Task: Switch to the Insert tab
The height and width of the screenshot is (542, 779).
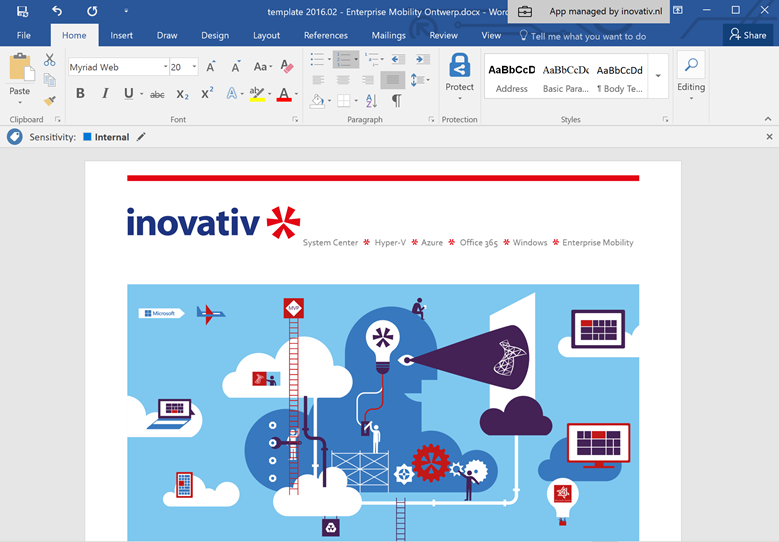Action: (121, 35)
